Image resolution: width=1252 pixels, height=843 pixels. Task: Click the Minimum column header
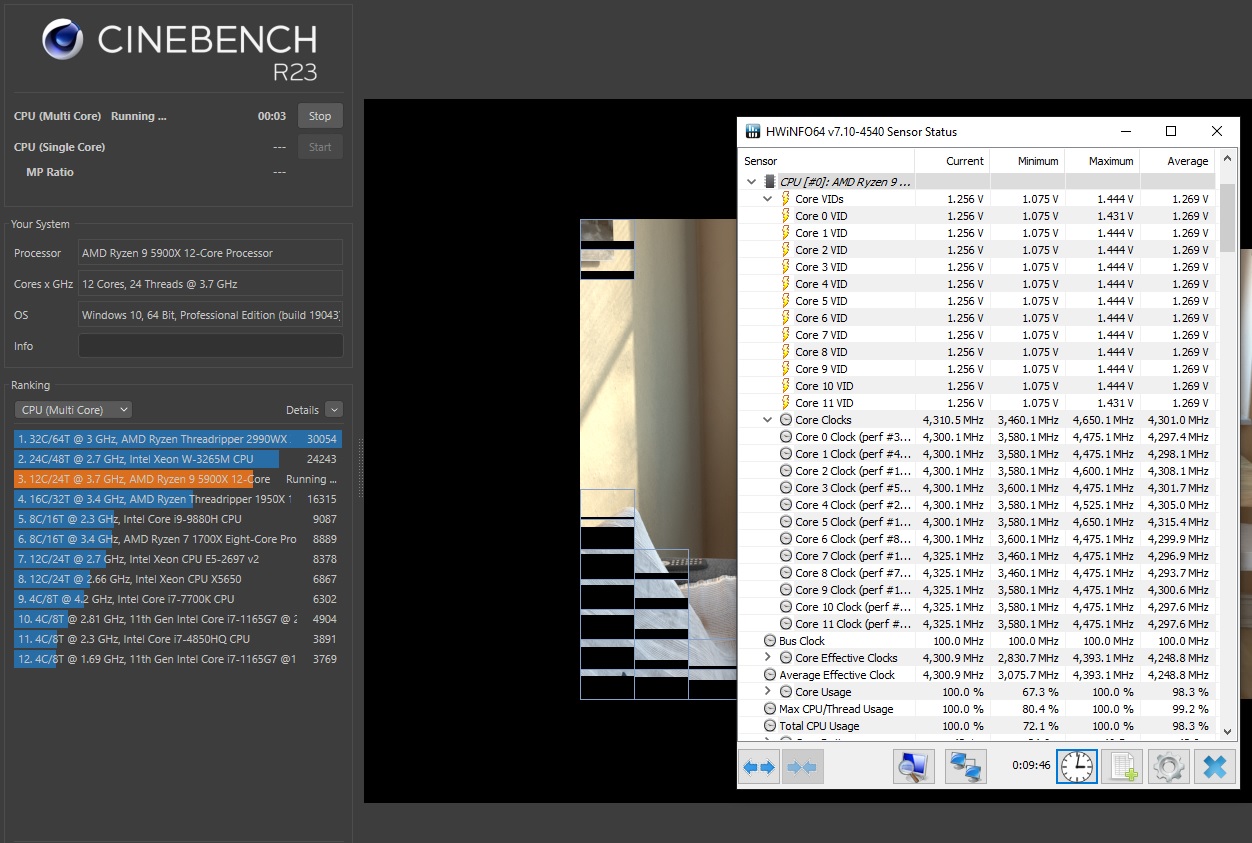click(1027, 161)
